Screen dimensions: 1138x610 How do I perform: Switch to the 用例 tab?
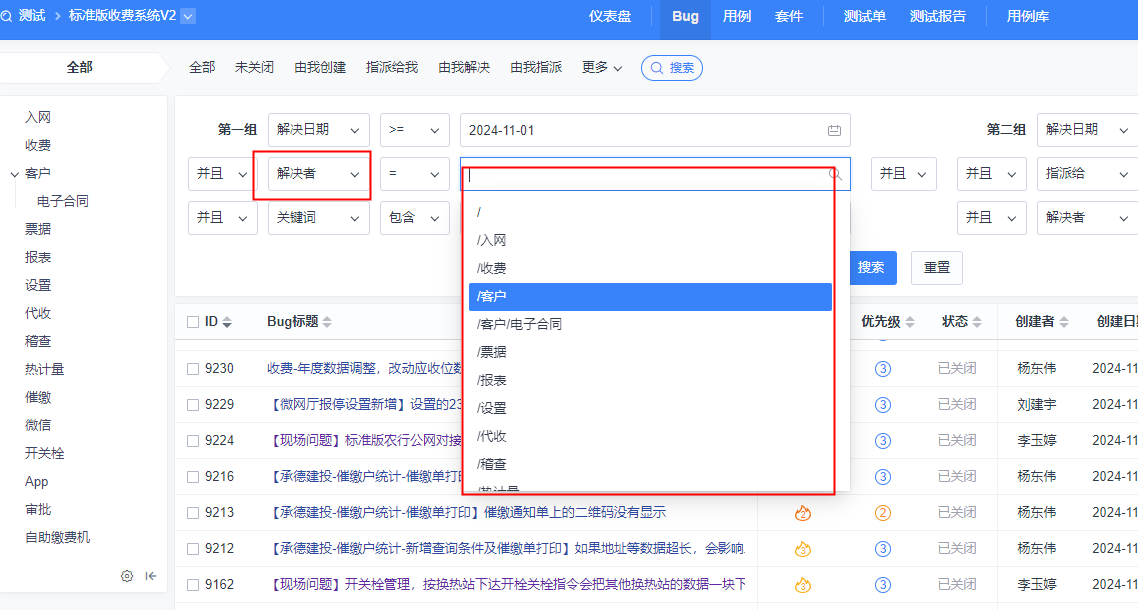pos(737,16)
